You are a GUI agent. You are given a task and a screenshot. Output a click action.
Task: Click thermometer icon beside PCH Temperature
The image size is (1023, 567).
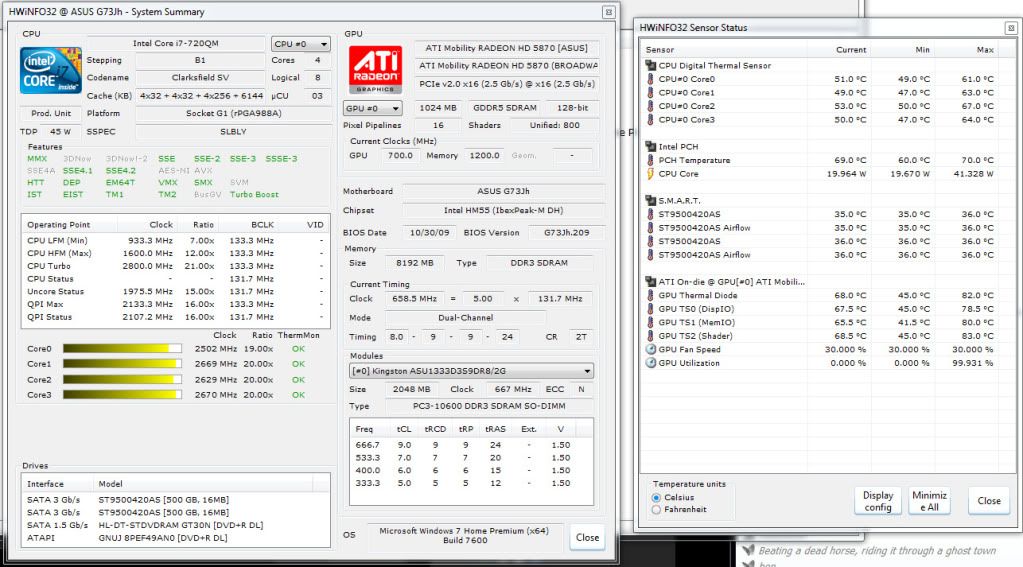[x=650, y=160]
